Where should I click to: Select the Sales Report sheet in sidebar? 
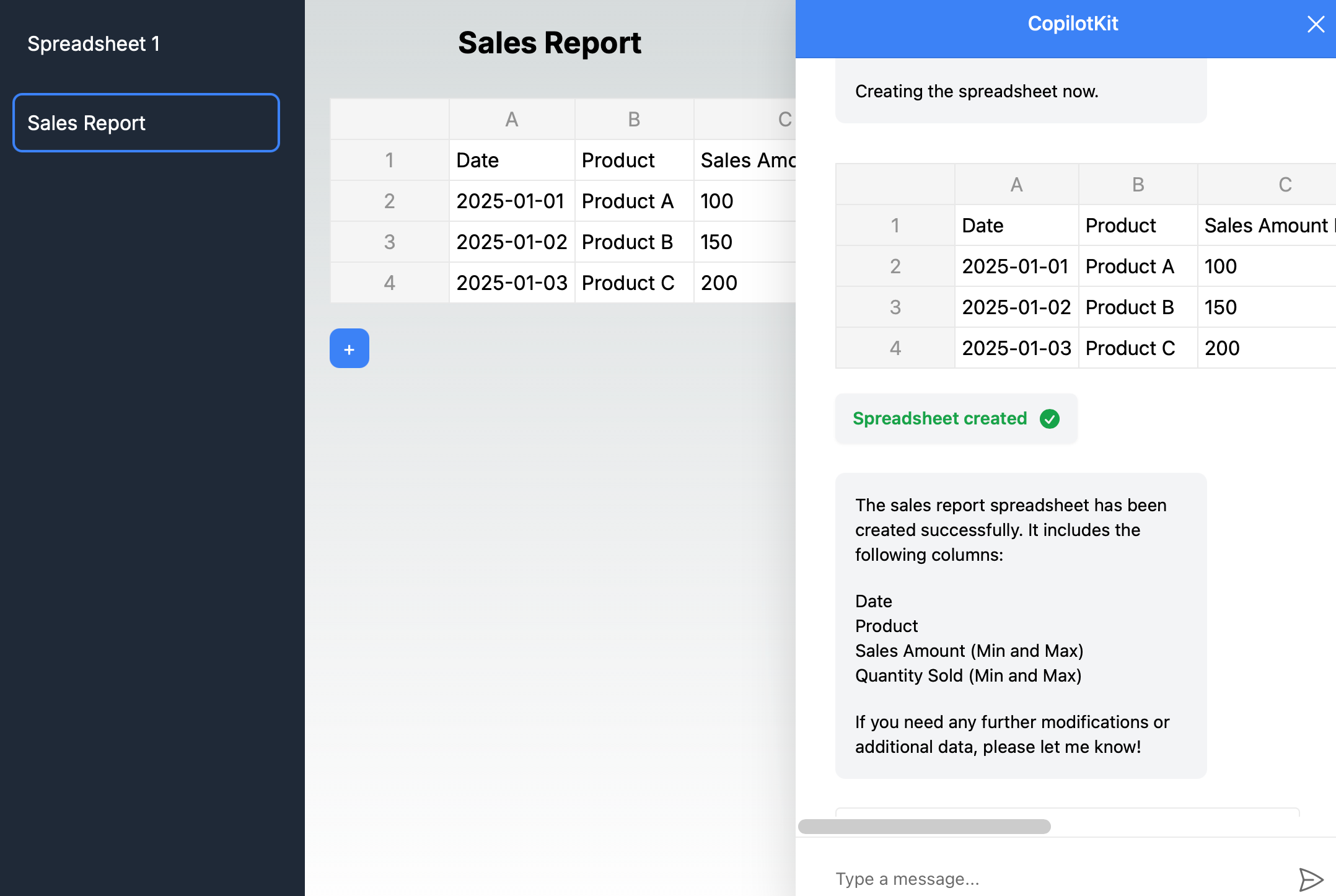tap(146, 123)
